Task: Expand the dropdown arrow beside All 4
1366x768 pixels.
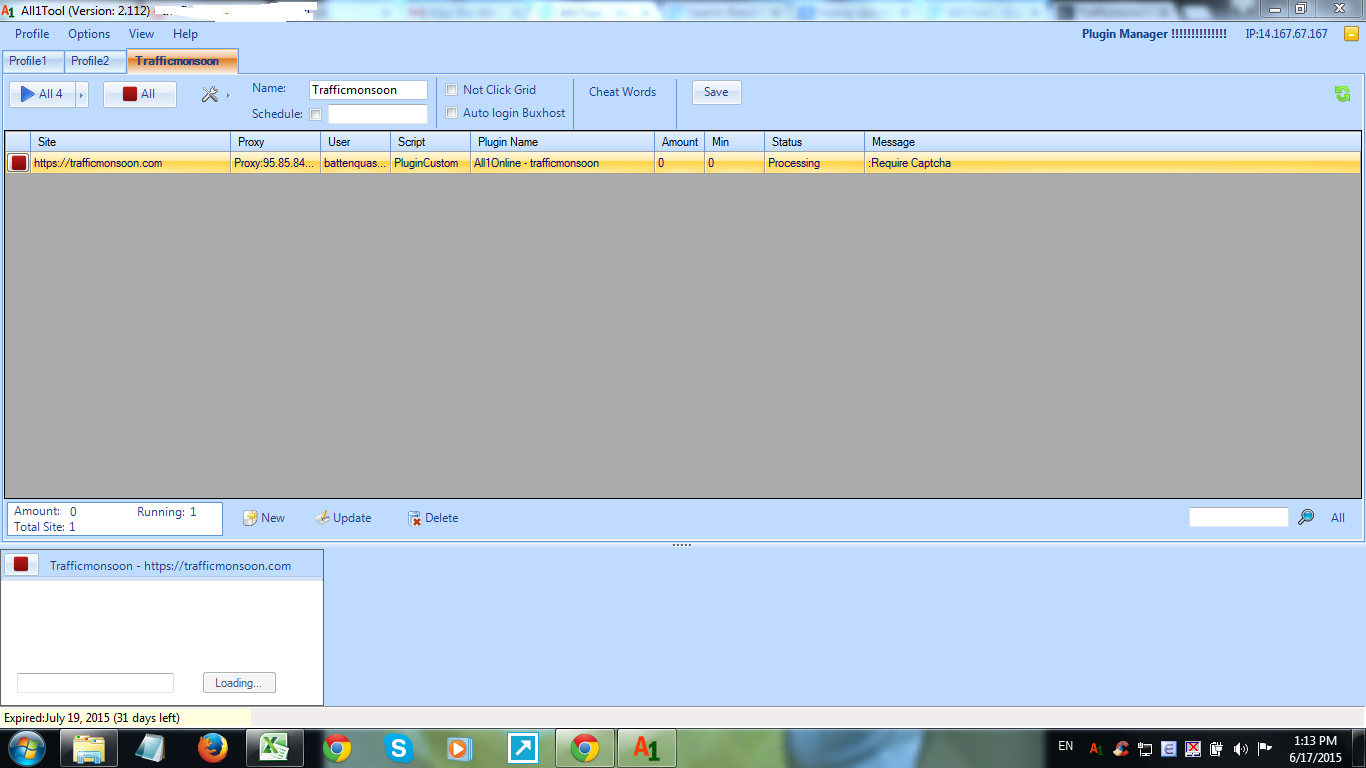Action: [82, 94]
